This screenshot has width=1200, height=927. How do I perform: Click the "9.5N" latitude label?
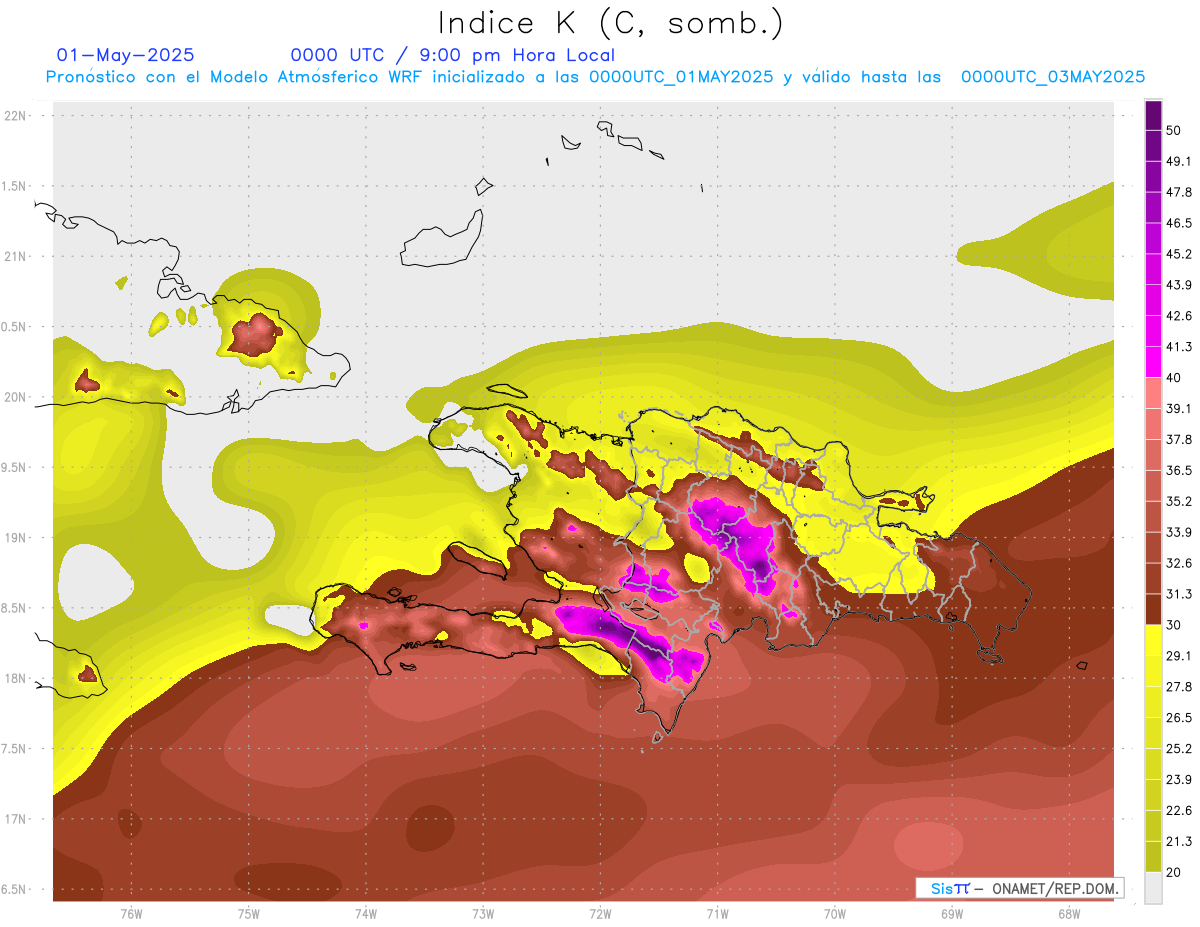pos(15,468)
